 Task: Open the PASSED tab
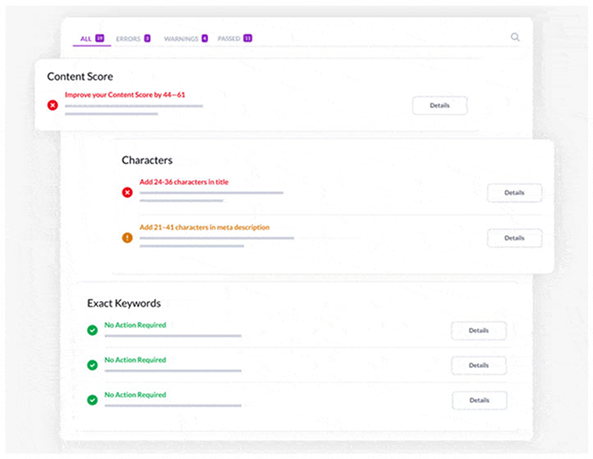click(x=234, y=38)
